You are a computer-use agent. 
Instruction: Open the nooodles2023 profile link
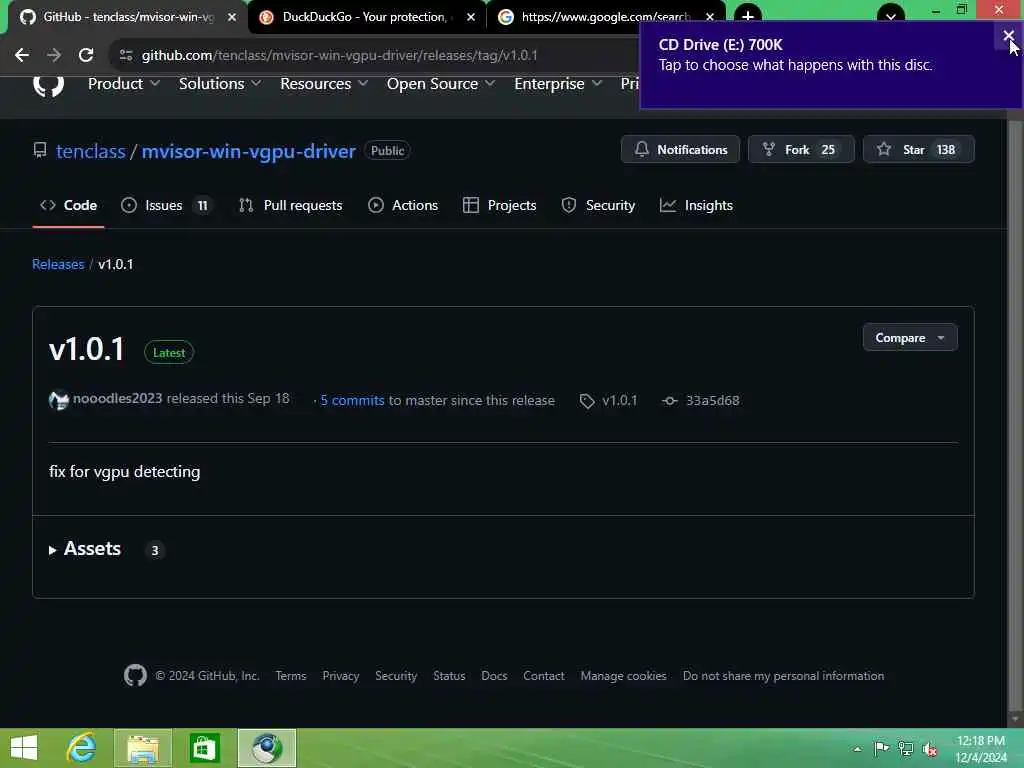click(x=118, y=398)
